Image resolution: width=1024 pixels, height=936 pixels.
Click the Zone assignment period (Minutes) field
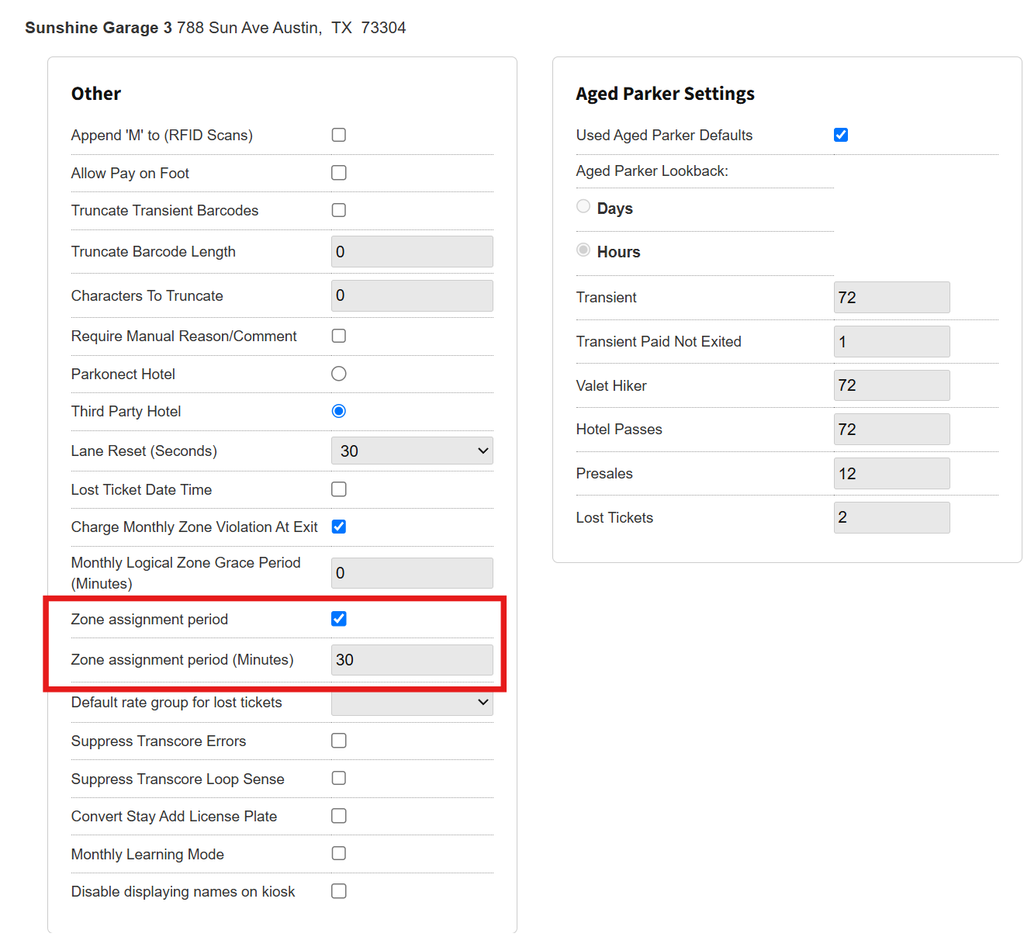click(x=412, y=660)
